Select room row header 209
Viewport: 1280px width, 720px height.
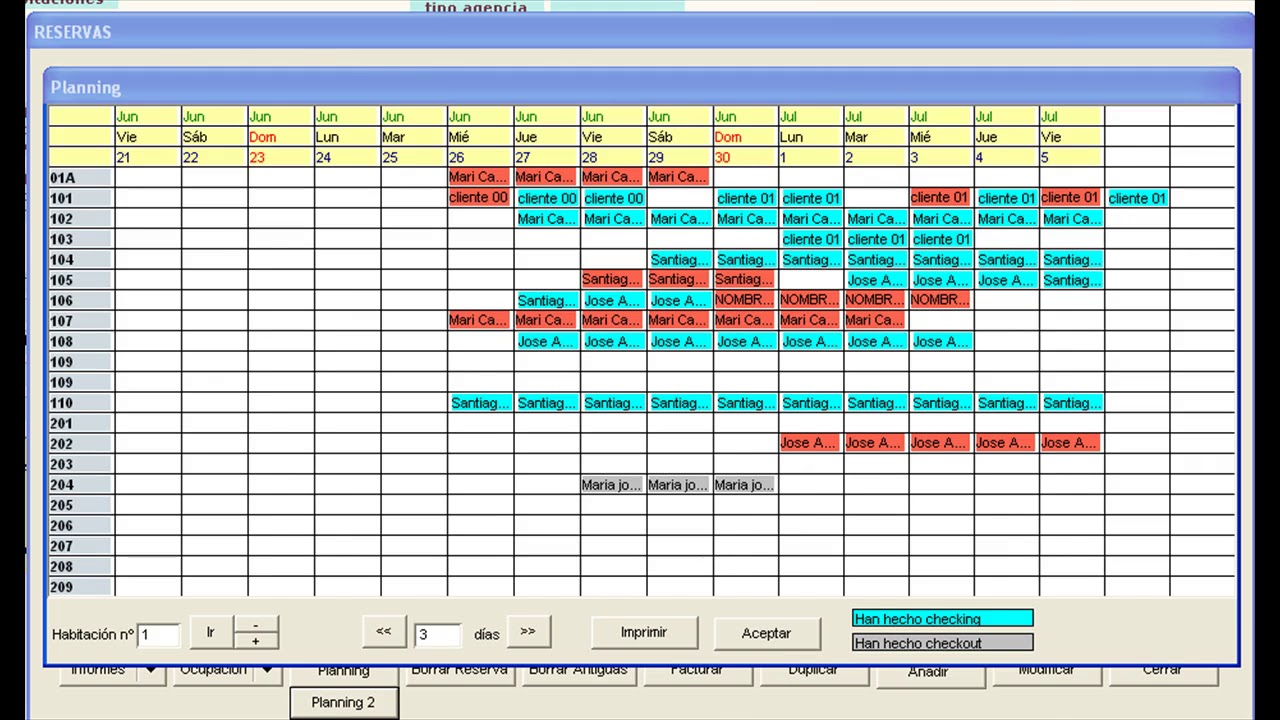tap(80, 587)
